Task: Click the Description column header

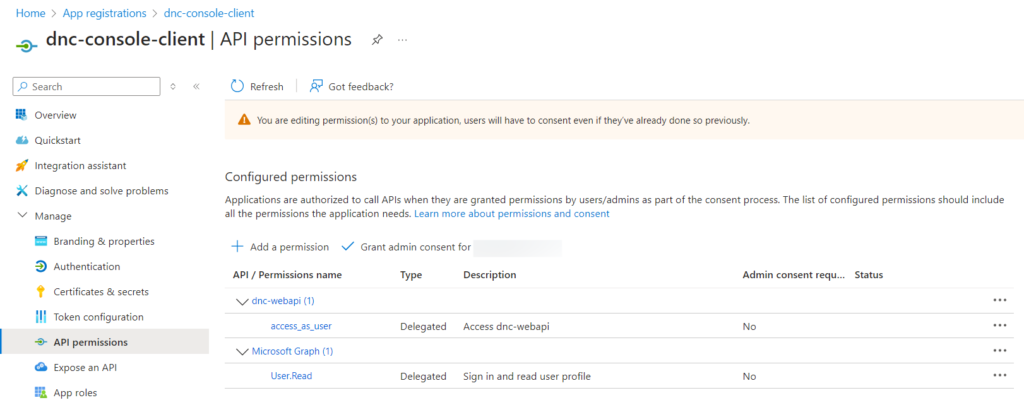Action: tap(490, 275)
